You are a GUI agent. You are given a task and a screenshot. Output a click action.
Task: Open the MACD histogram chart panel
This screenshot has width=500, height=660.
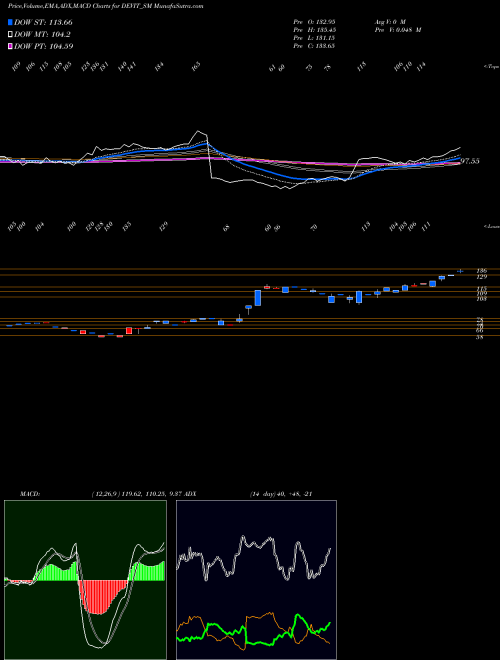pos(85,580)
